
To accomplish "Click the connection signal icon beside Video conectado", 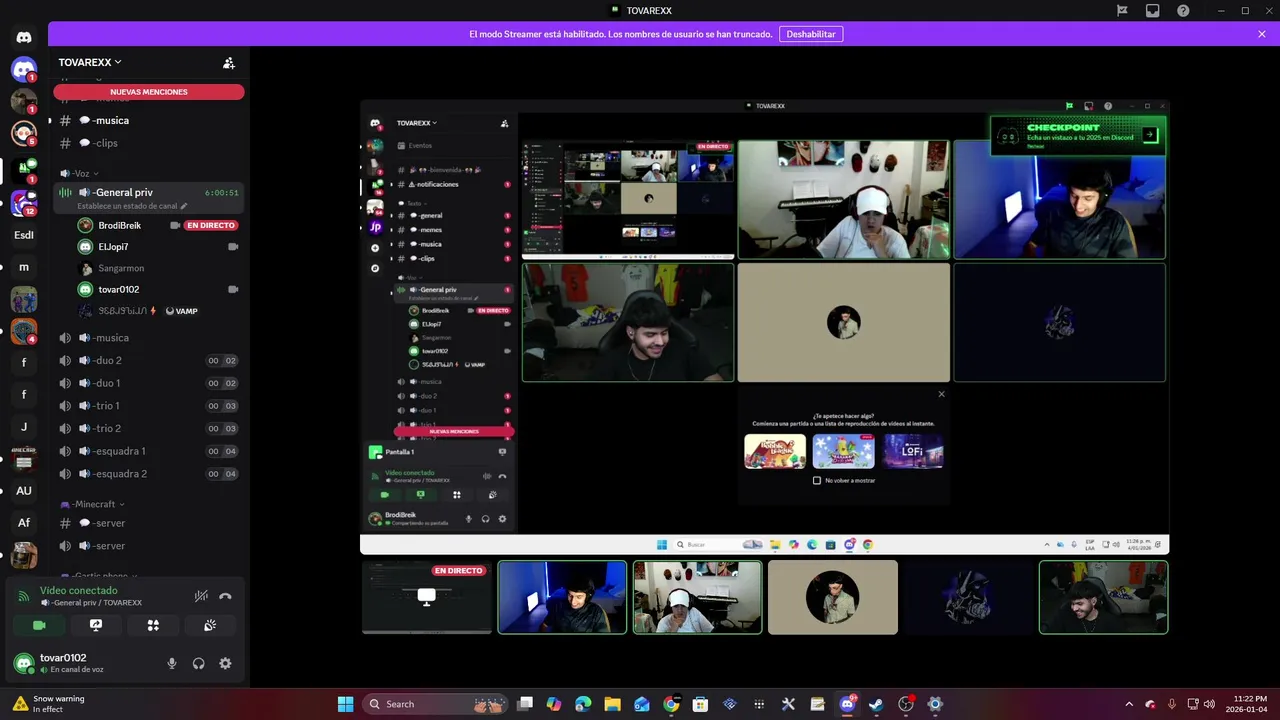I will point(24,596).
